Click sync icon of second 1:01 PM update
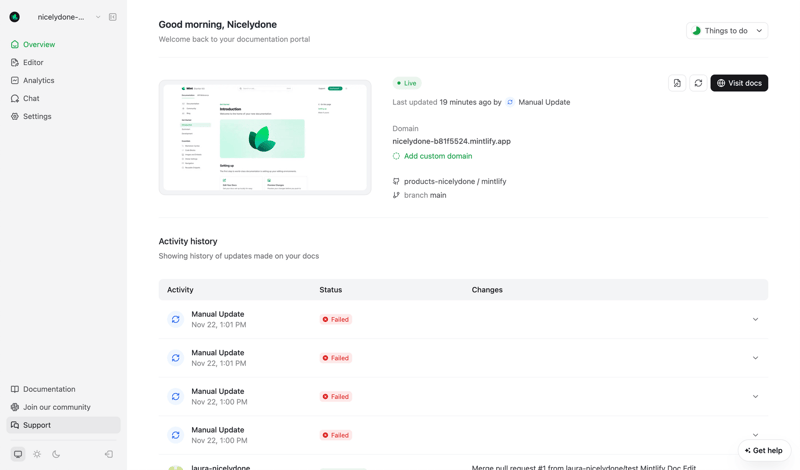Screen dimensions: 800x470 [176, 358]
